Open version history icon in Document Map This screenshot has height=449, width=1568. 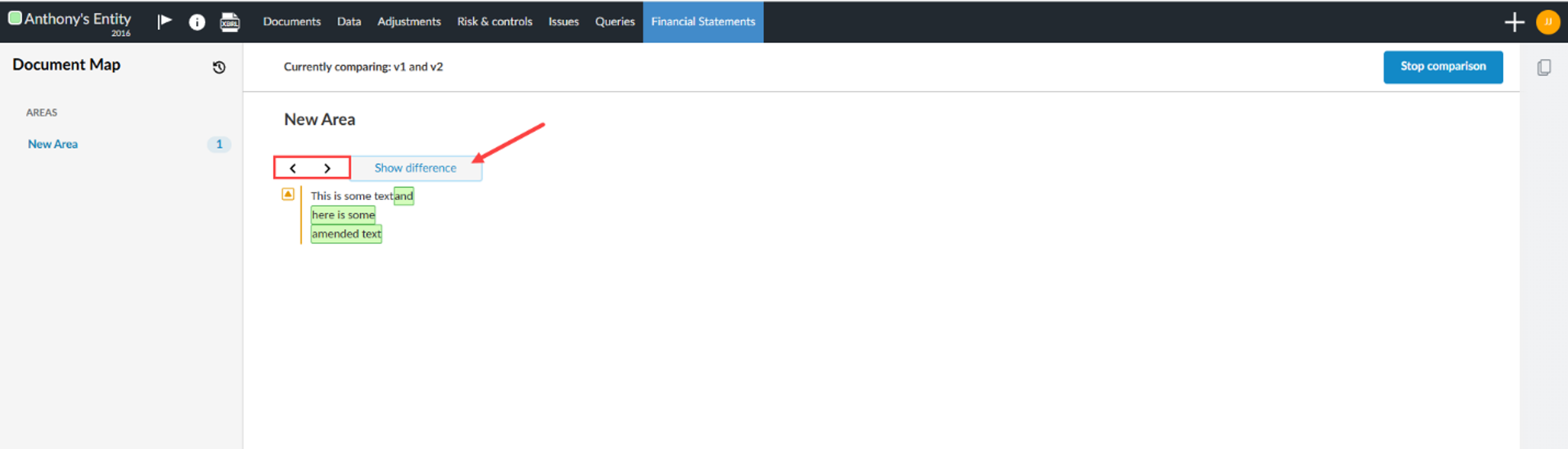[219, 67]
